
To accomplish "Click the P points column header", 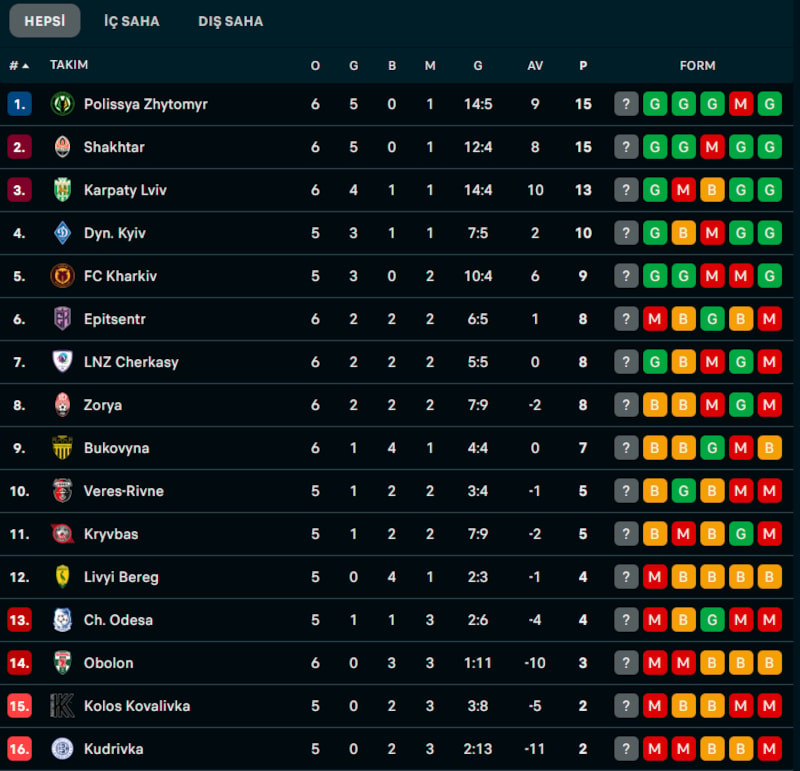I will point(583,65).
